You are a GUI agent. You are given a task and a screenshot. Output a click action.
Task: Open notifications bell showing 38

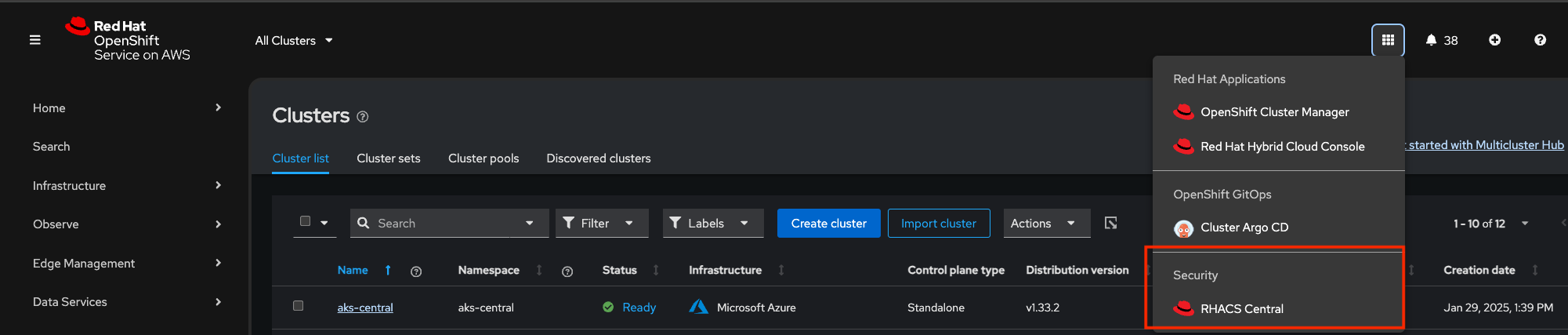pos(1441,40)
